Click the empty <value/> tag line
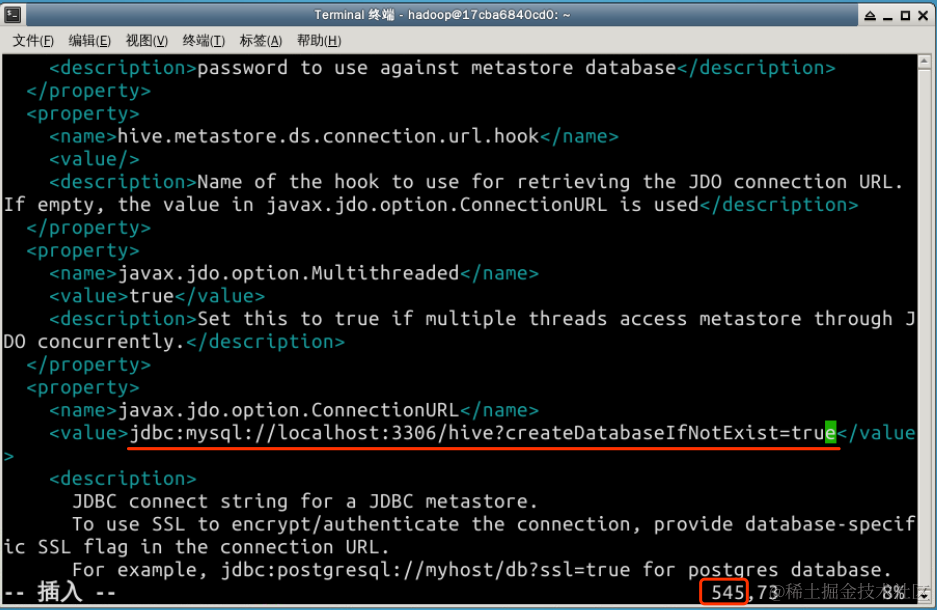 [x=94, y=159]
